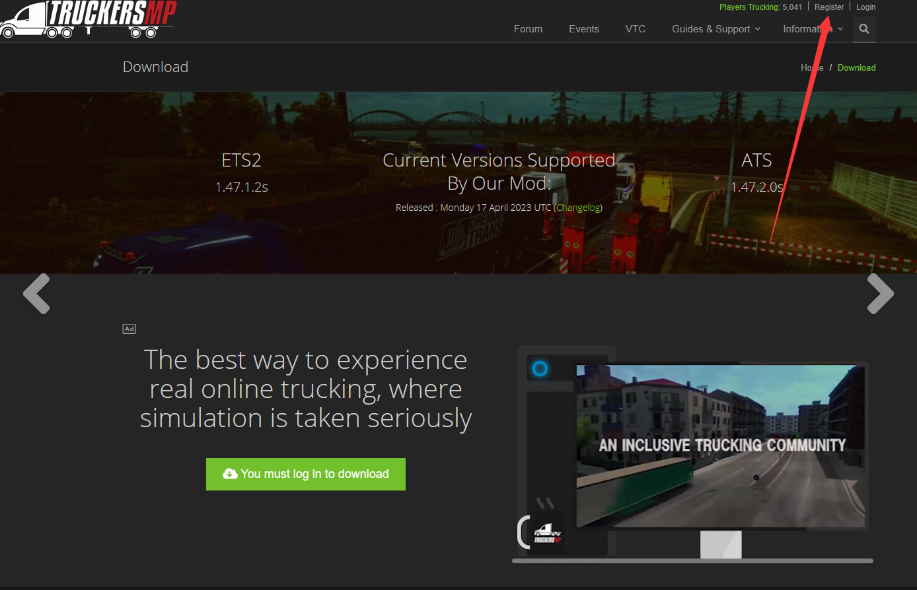The width and height of the screenshot is (917, 590).
Task: Click the TruckersMP logo
Action: pos(88,19)
